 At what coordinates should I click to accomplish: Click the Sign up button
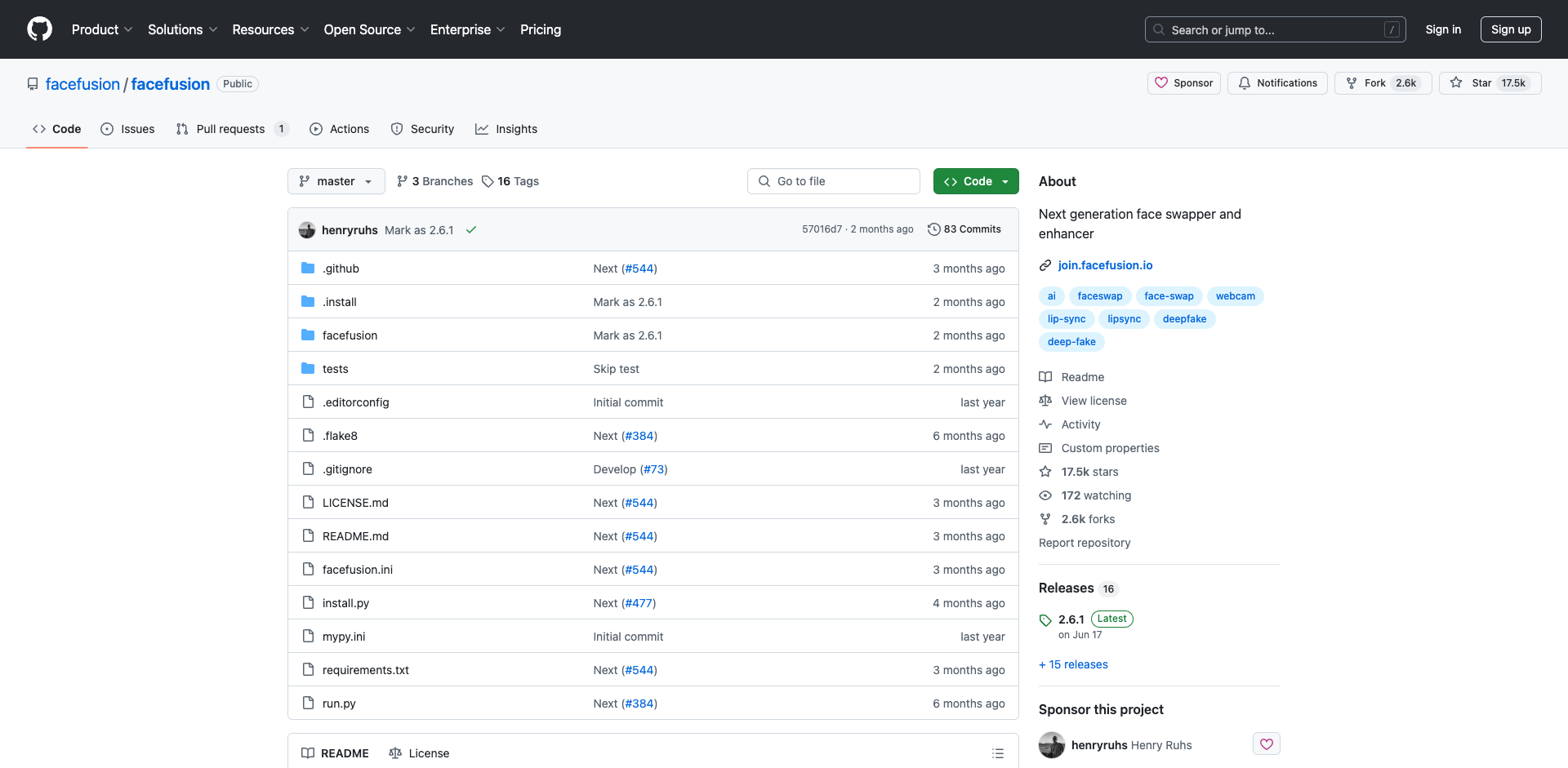1511,29
